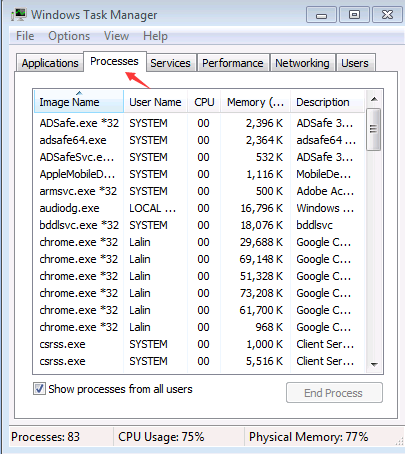Click the vertical scrollbar thumb
405x454 pixels.
(x=373, y=129)
